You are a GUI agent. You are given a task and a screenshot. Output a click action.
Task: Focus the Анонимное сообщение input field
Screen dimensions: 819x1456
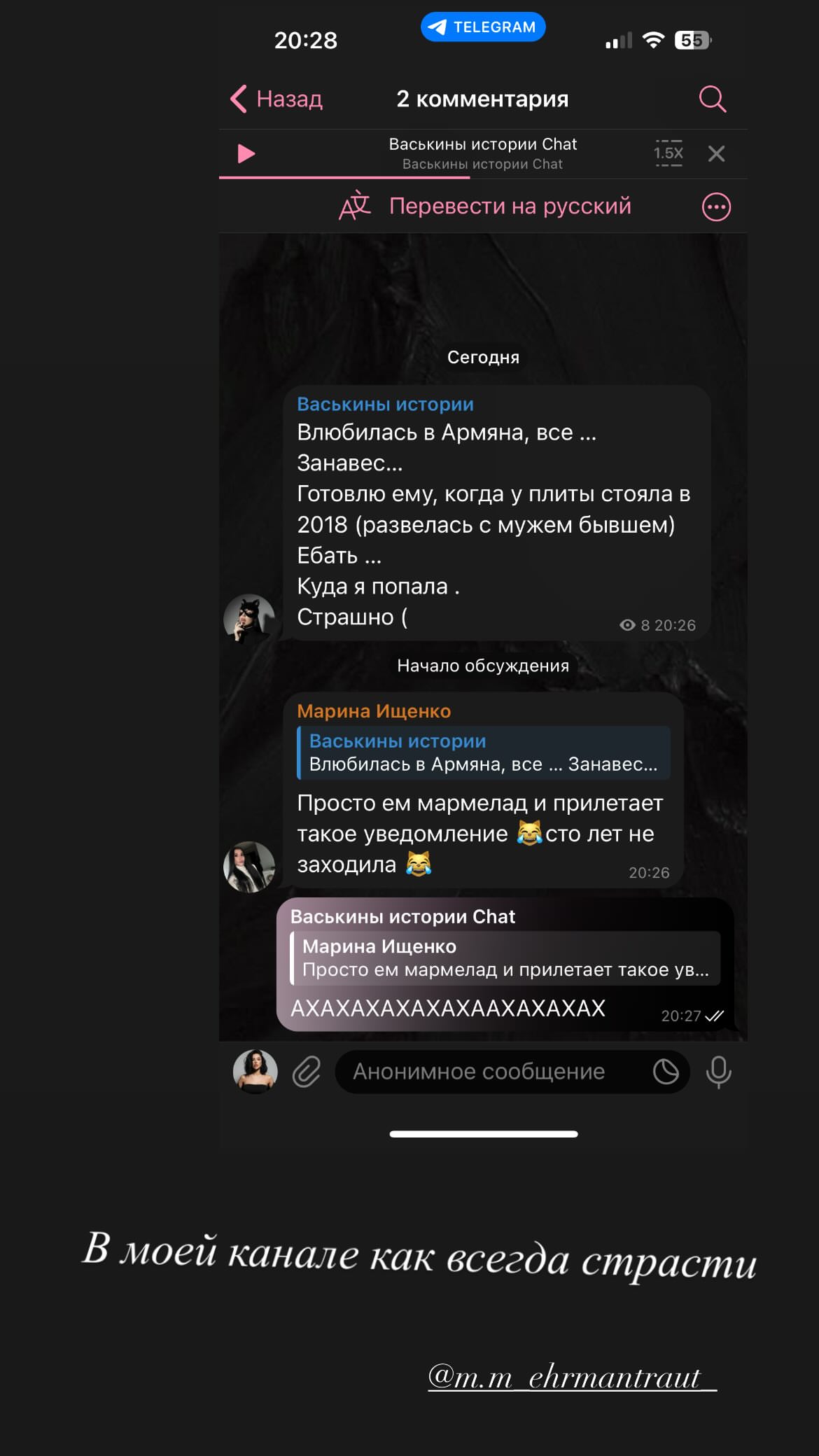click(x=490, y=1072)
